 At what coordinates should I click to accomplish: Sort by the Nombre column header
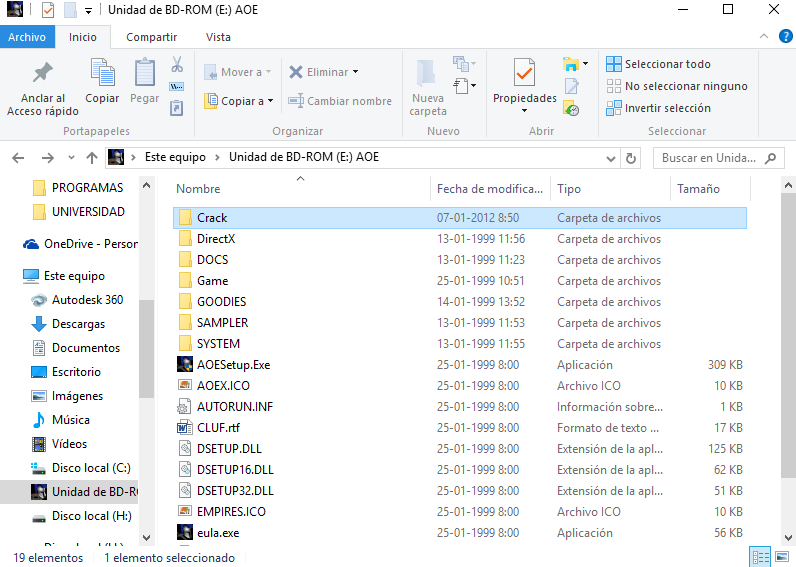301,189
